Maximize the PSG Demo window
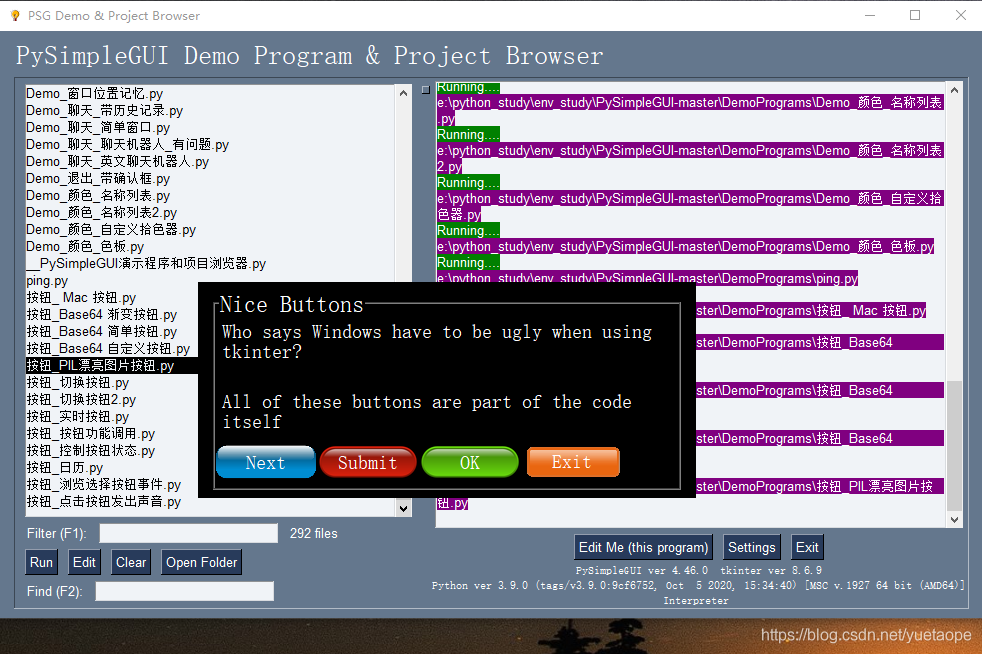This screenshot has width=982, height=654. (x=915, y=15)
